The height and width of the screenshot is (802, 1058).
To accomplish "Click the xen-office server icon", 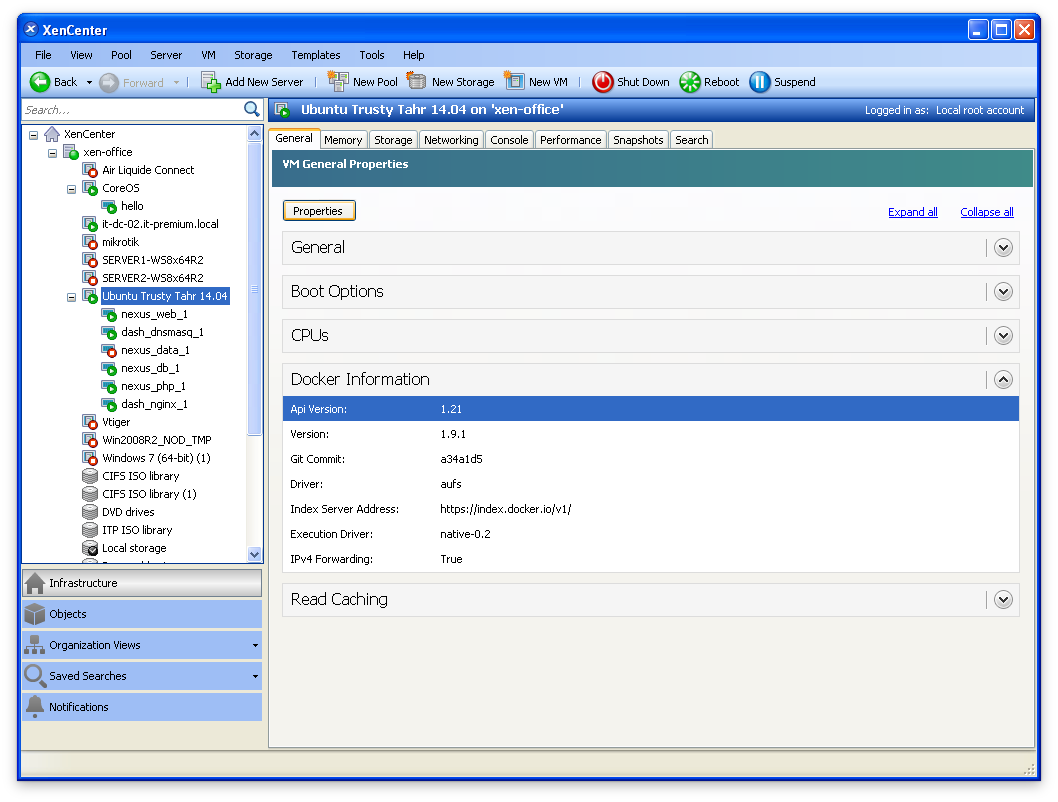I will [x=71, y=152].
